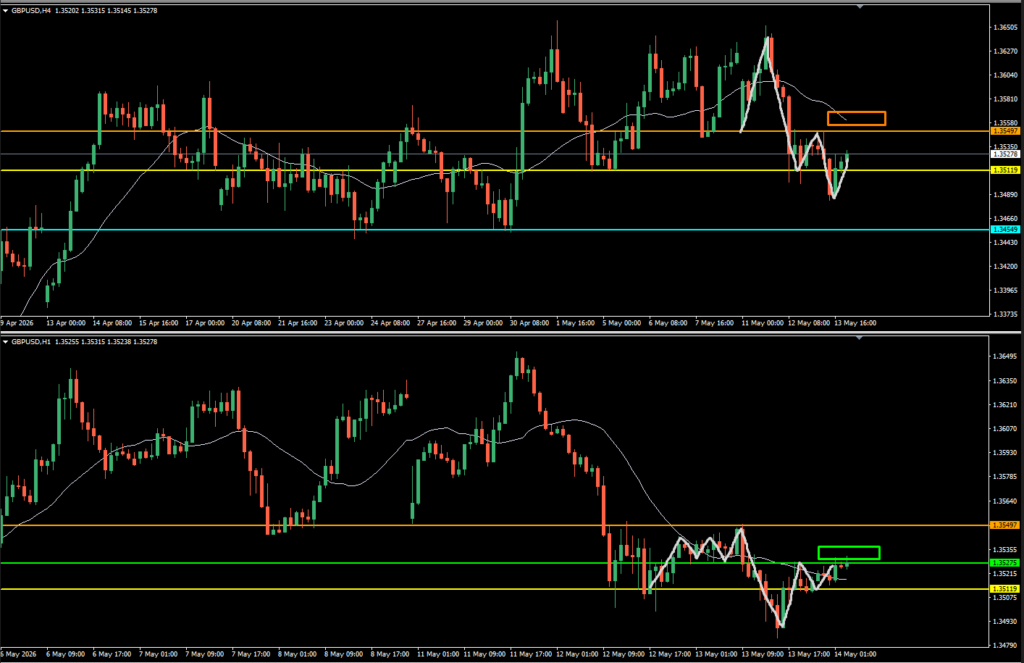Click the yellow 1.35119 price label on H1 chart
The width and height of the screenshot is (1024, 663).
click(1006, 589)
